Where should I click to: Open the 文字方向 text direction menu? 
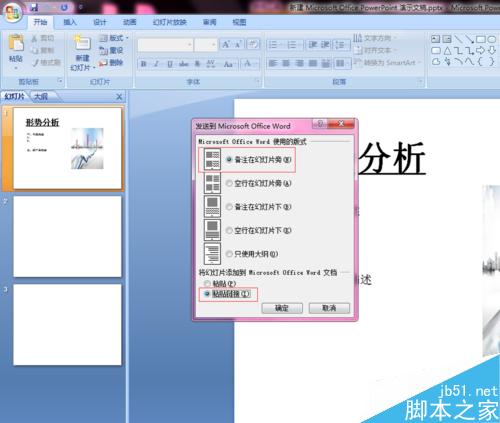375,38
